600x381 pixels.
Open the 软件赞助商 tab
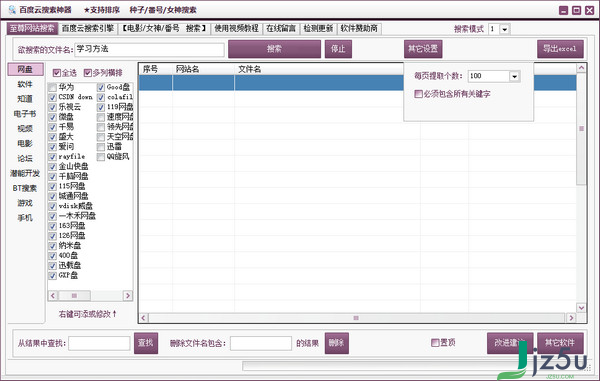tap(359, 28)
